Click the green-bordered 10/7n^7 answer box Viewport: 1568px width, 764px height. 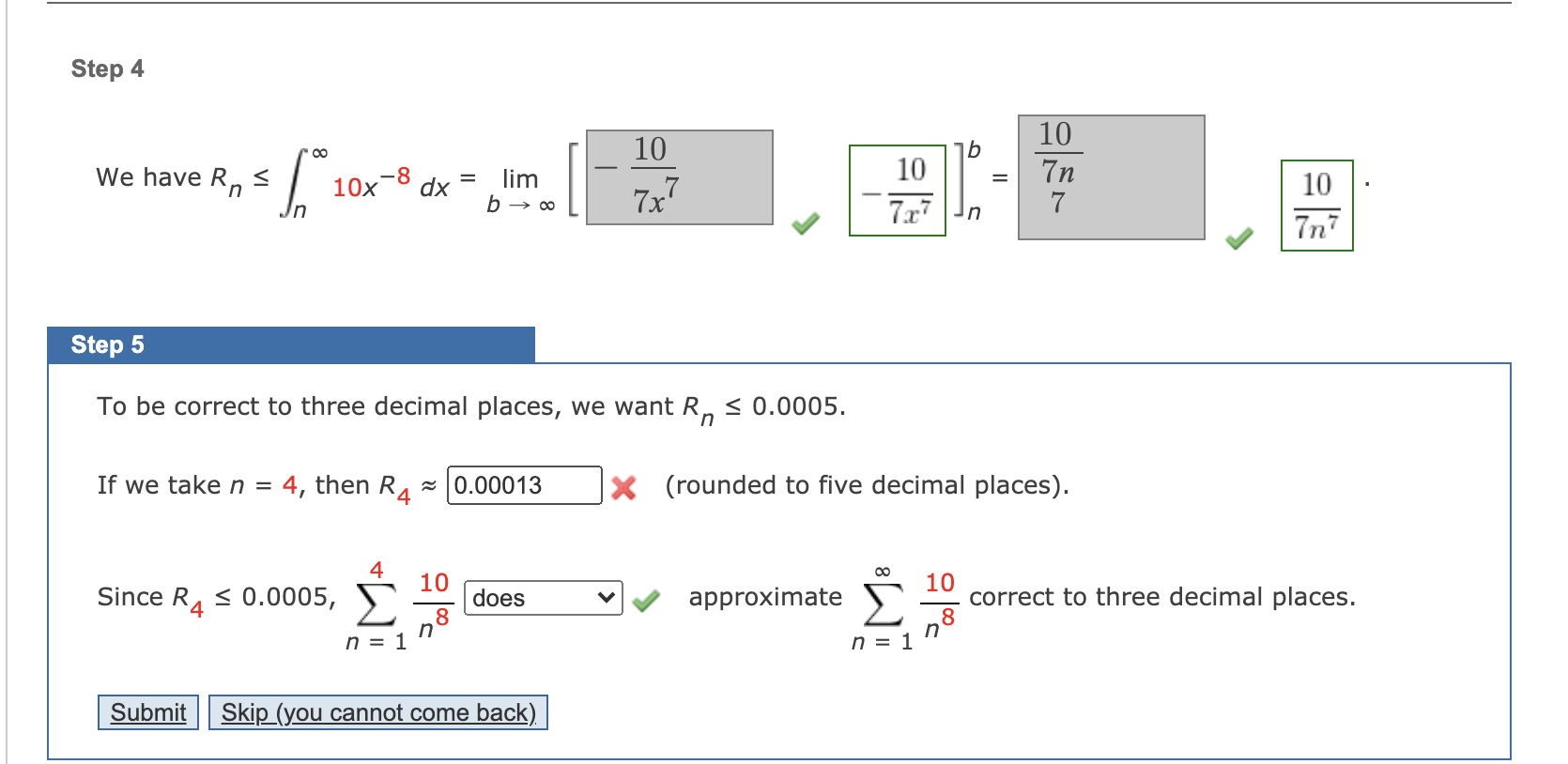click(x=1316, y=205)
